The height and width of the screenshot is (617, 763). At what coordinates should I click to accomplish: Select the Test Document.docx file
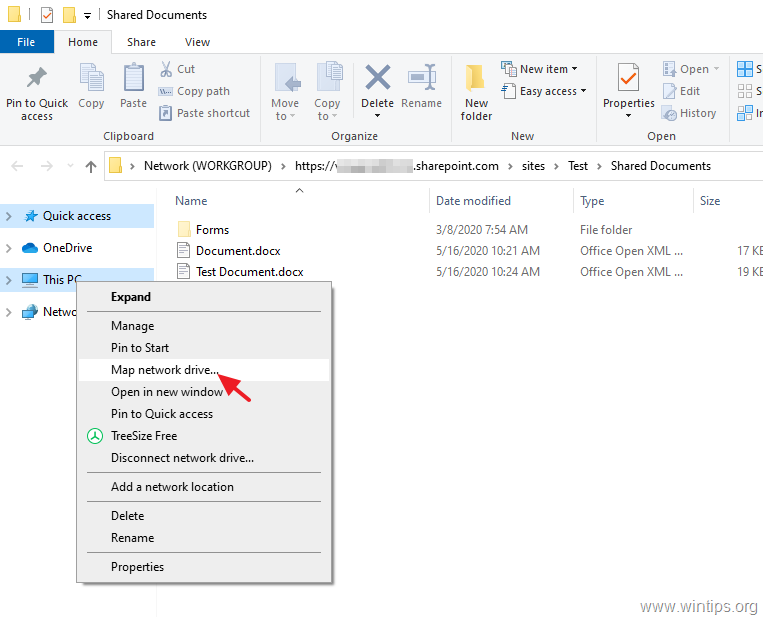coord(249,272)
